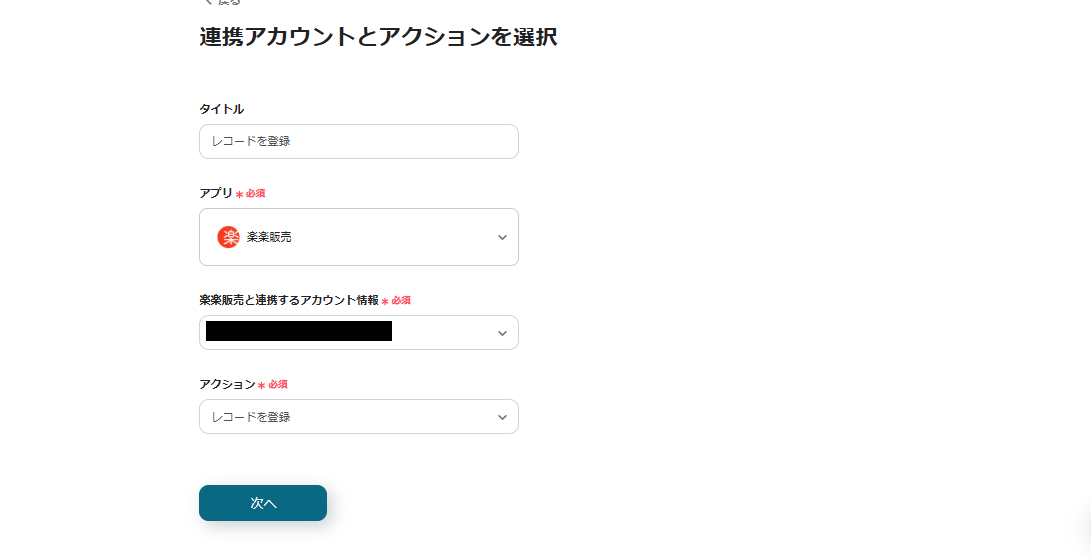This screenshot has width=1091, height=556.
Task: Click the 楽楽販売 red app logo
Action: tap(228, 237)
